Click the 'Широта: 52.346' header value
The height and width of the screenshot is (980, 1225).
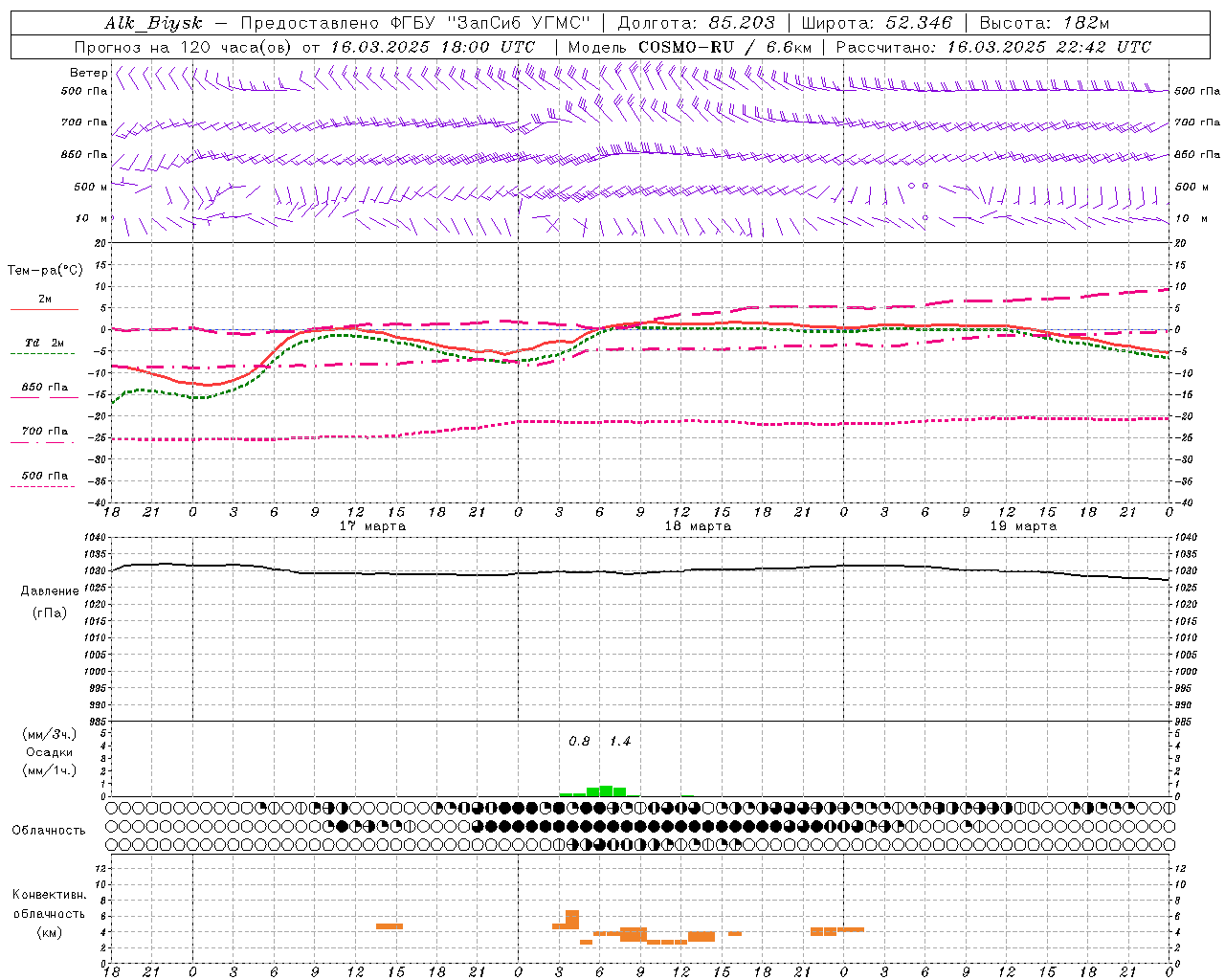pyautogui.click(x=876, y=23)
